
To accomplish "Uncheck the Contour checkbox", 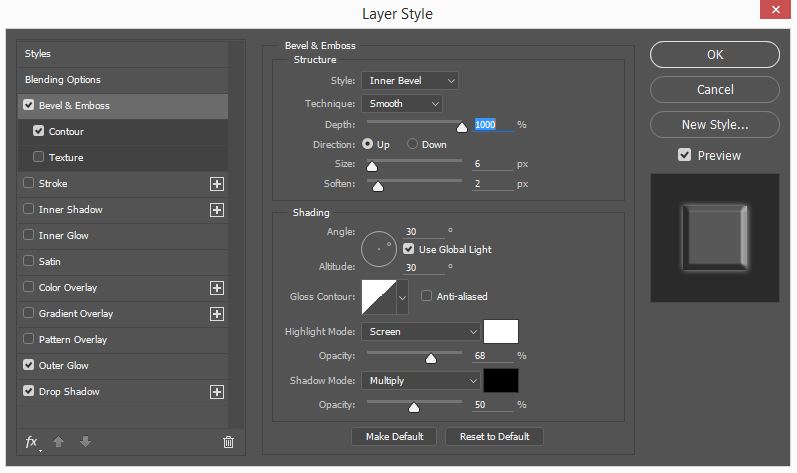I will (38, 131).
